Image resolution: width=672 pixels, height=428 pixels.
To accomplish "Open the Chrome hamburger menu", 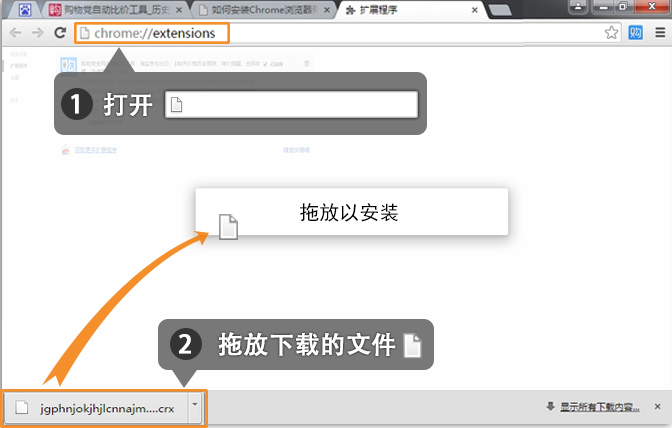I will point(659,33).
